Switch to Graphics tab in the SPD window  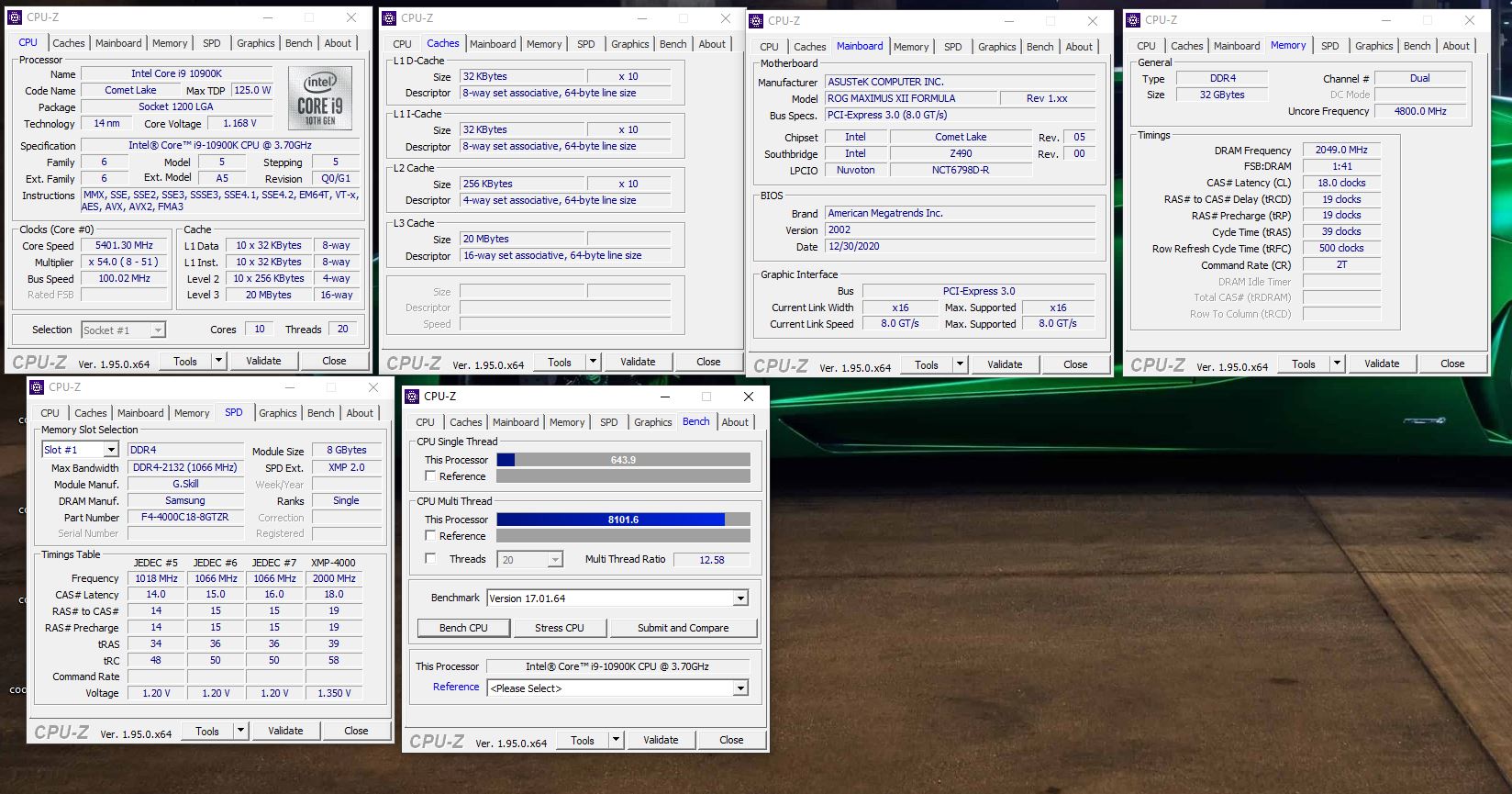click(x=278, y=413)
